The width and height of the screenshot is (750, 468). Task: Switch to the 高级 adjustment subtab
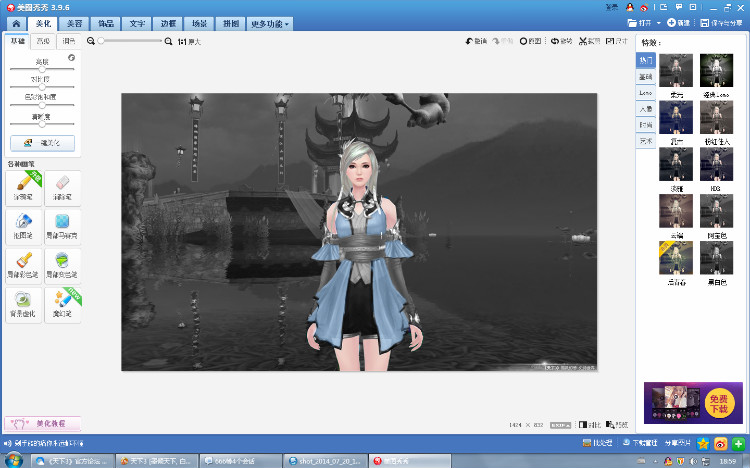43,41
